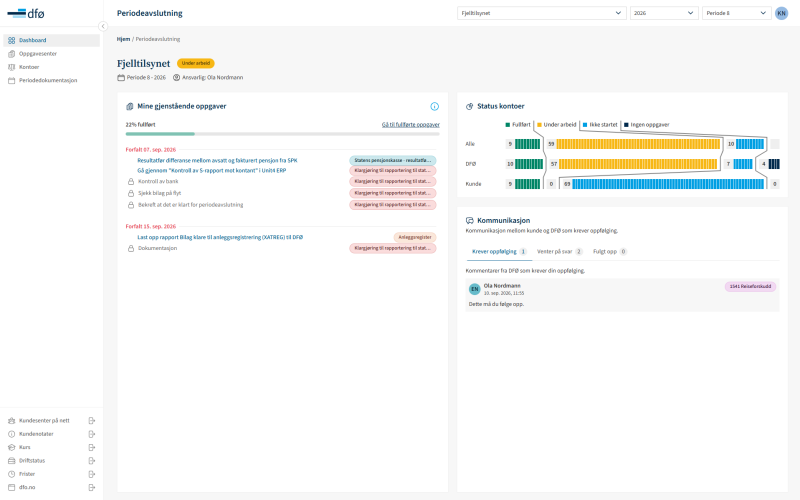Image resolution: width=800 pixels, height=500 pixels.
Task: Open Dashboard in the sidebar
Action: tap(51, 40)
